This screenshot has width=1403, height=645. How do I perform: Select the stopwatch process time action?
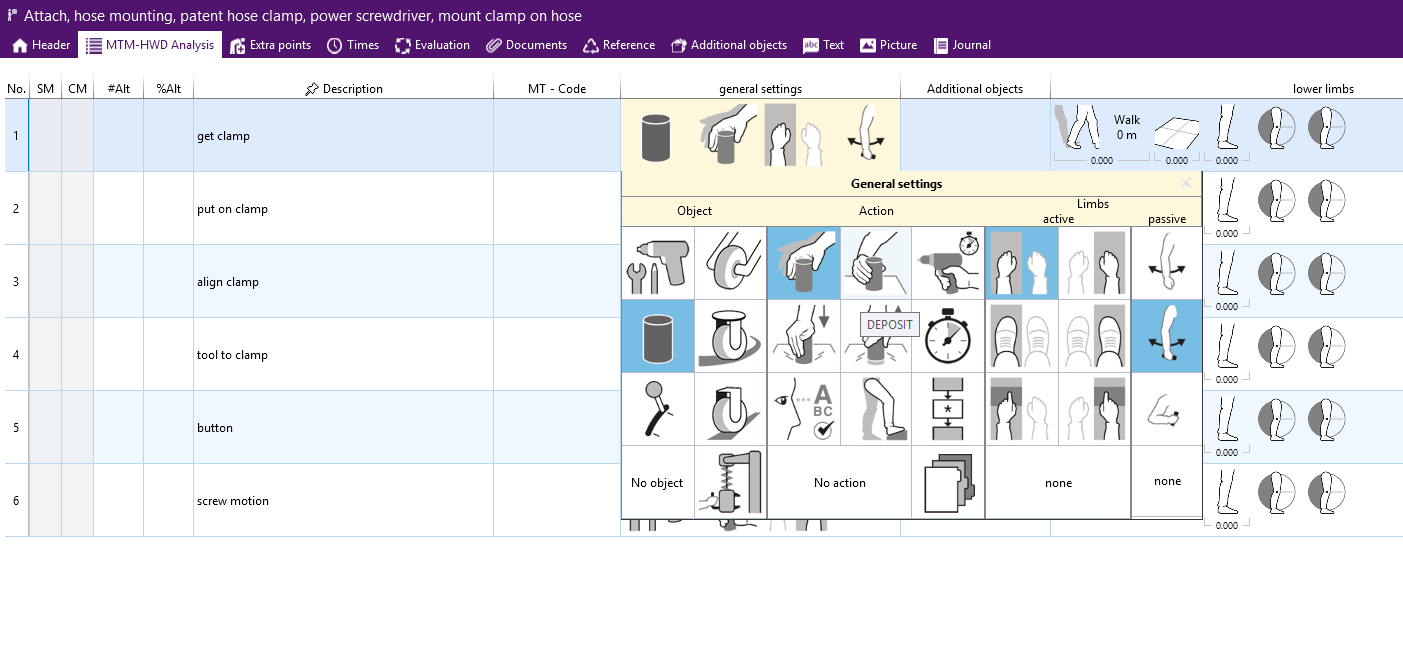(x=948, y=336)
